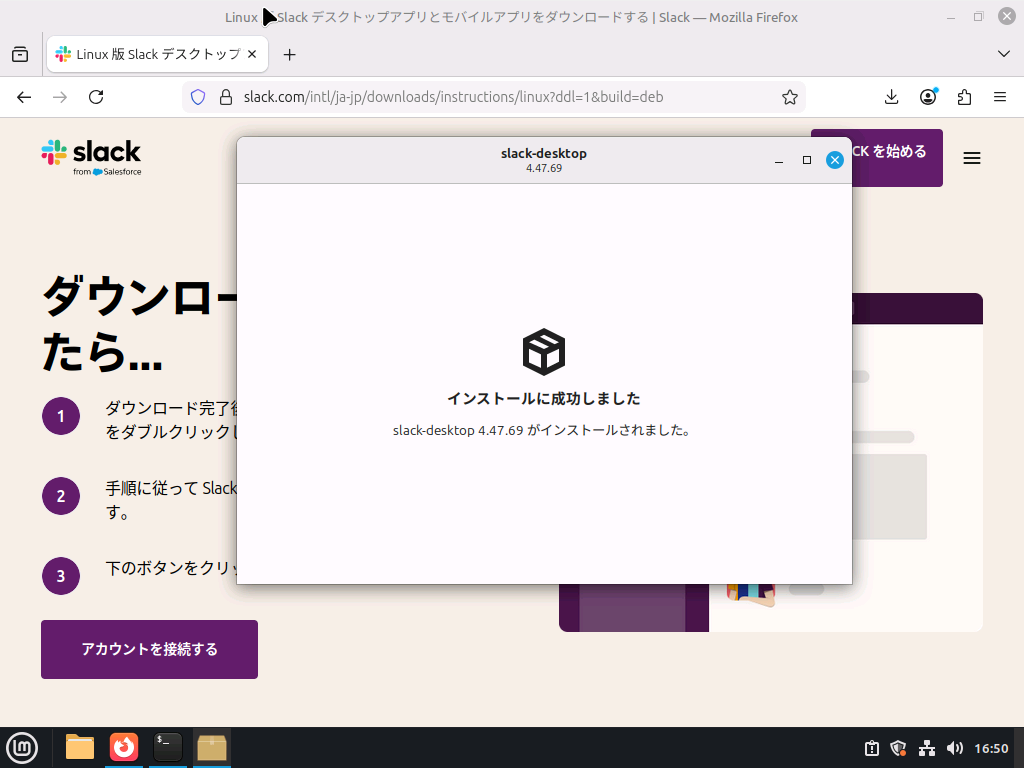Open the clipboard manager tray icon

[871, 747]
